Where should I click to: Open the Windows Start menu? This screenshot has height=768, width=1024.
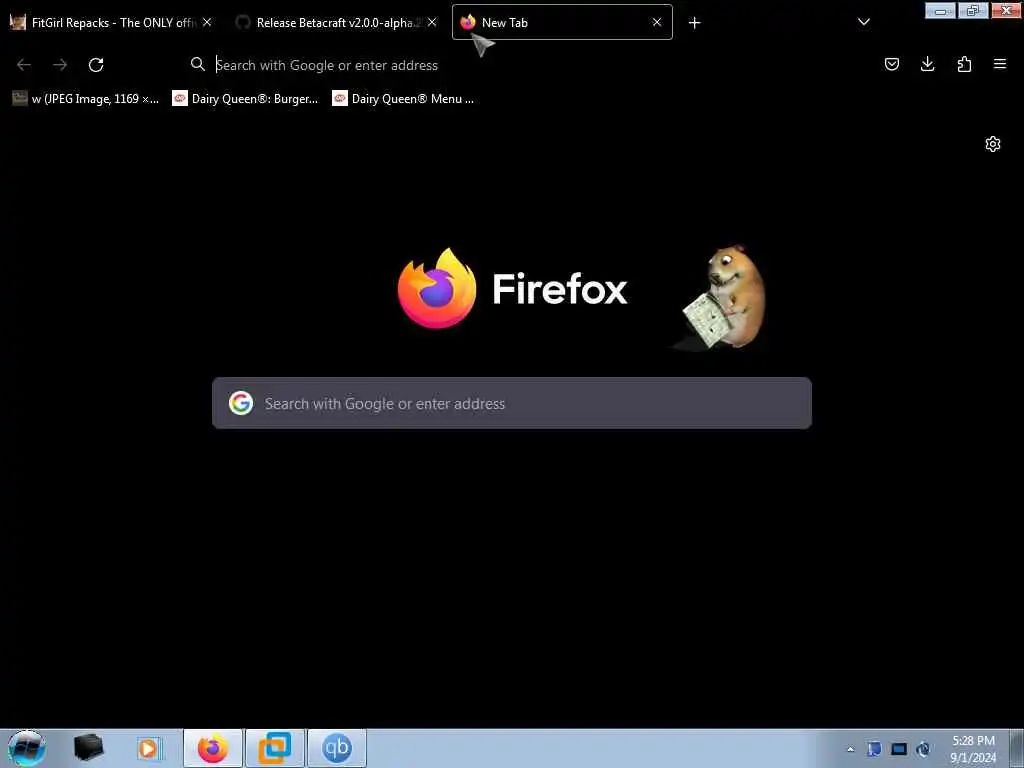click(x=26, y=748)
